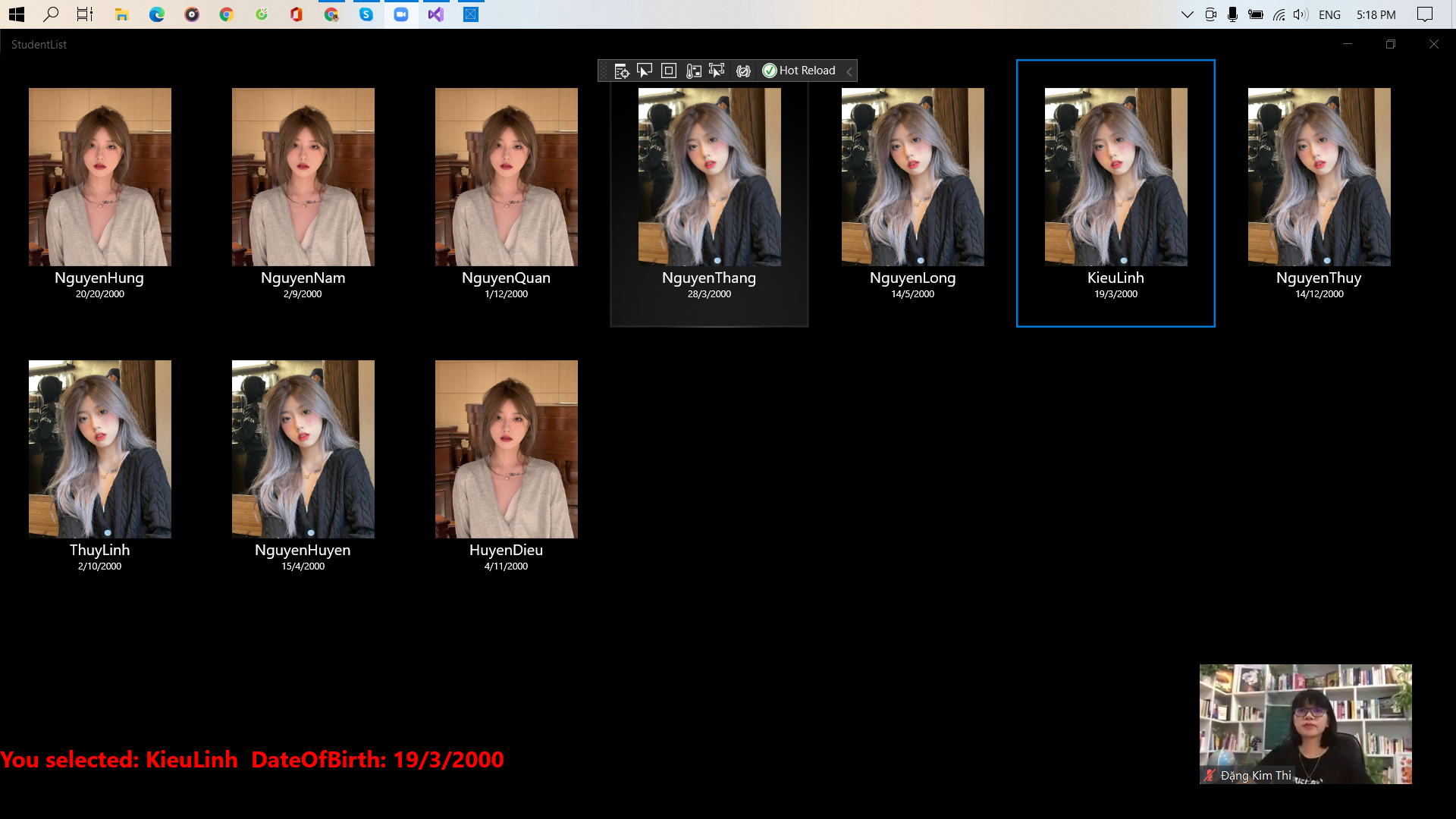
Task: Select the NguyenHung student photo
Action: tap(100, 177)
